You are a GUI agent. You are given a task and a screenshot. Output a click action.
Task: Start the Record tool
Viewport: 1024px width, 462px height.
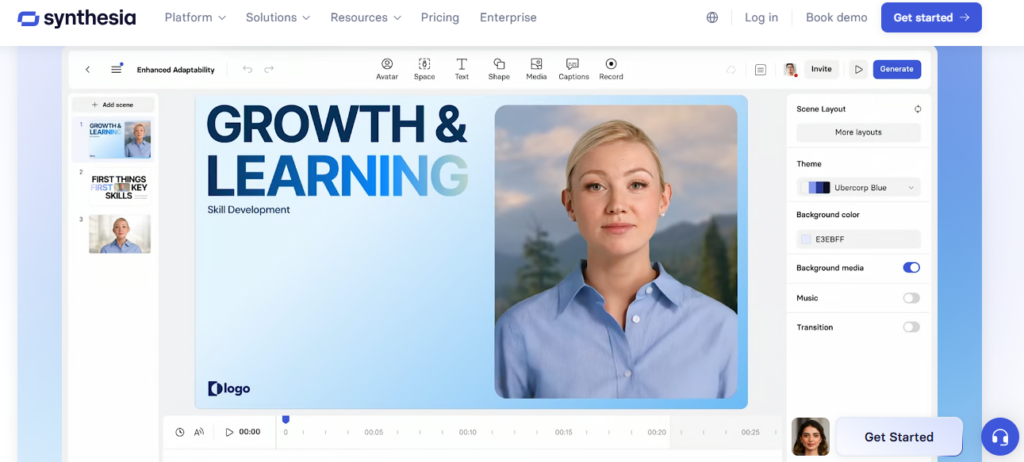tap(611, 64)
